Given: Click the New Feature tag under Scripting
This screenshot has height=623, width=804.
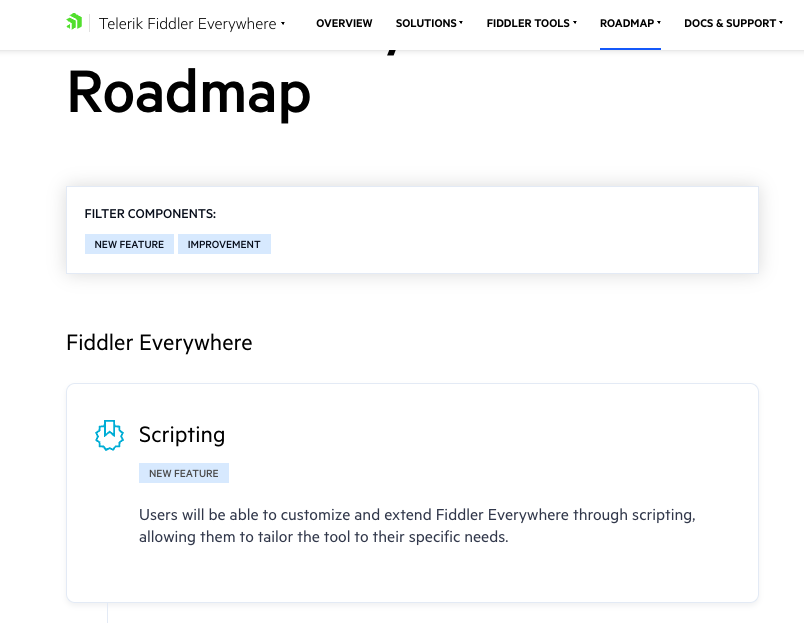Looking at the screenshot, I should (x=184, y=473).
